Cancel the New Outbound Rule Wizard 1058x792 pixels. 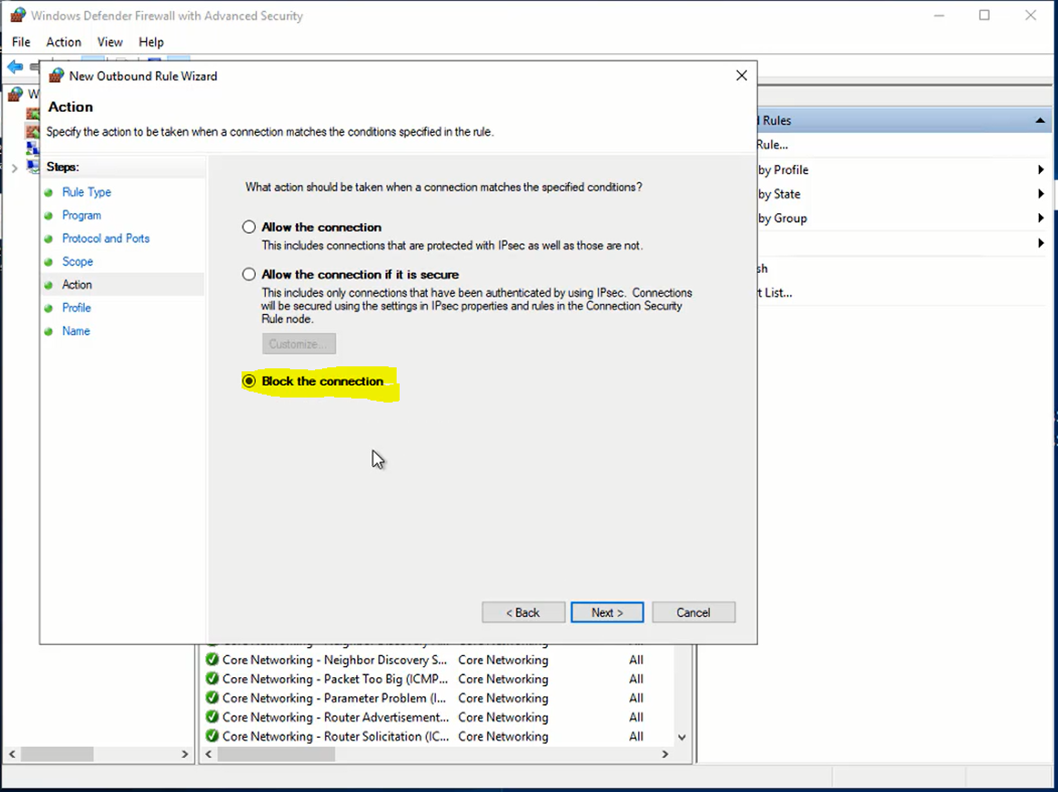[694, 613]
